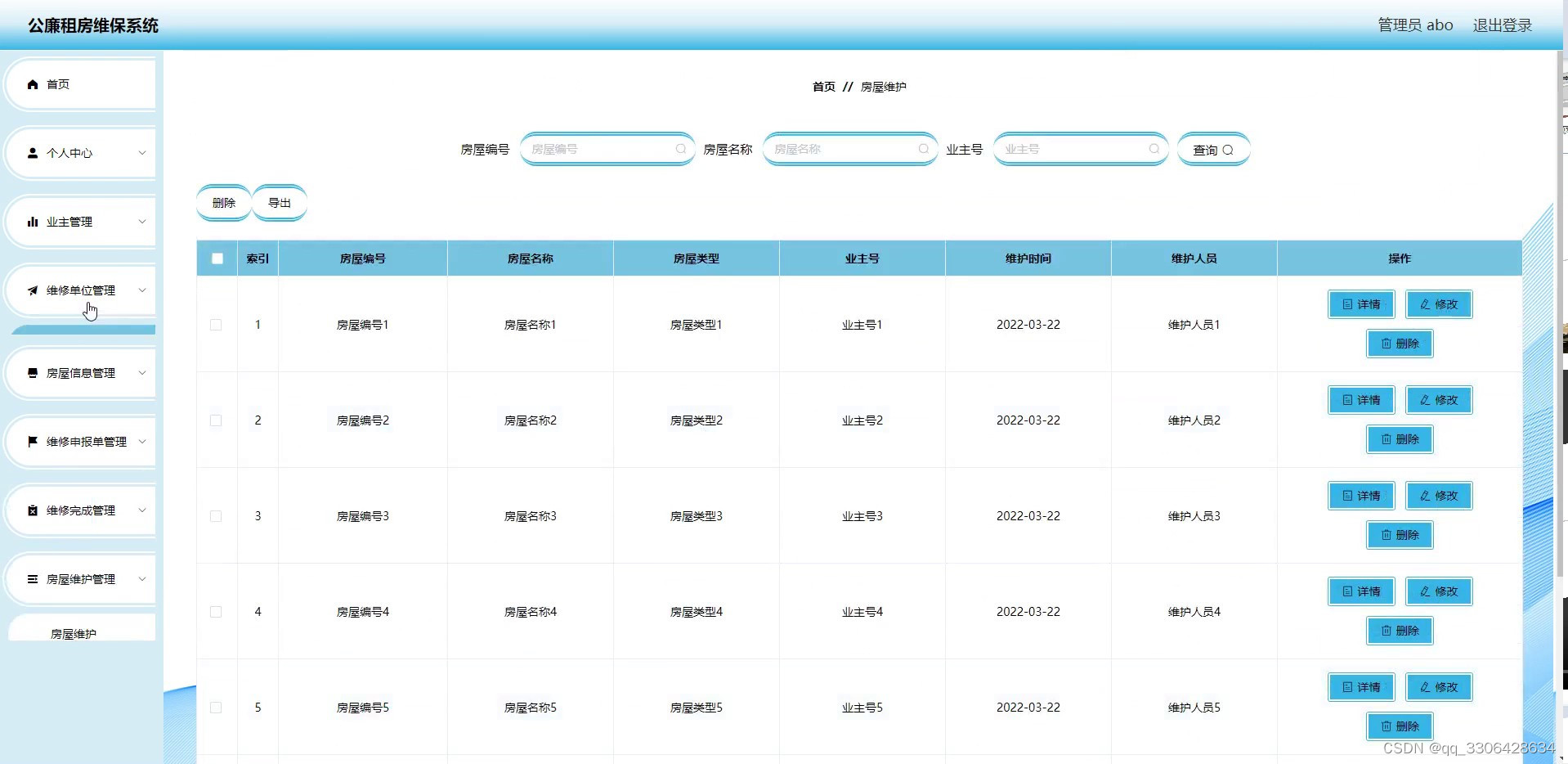
Task: Open the 维修完成管理 sidebar menu
Action: [80, 510]
